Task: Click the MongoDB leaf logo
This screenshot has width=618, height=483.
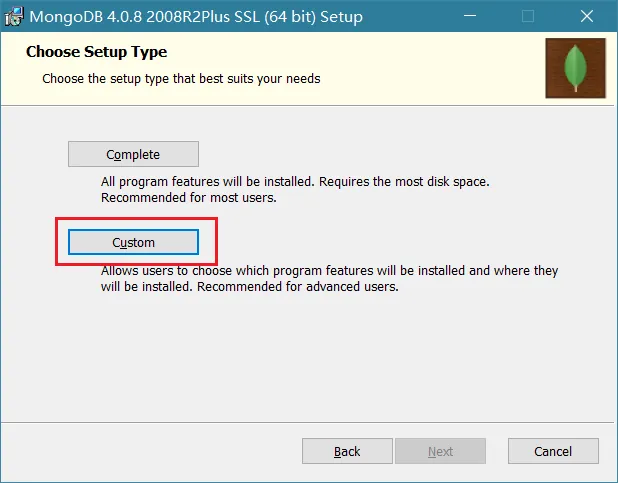Action: click(x=575, y=68)
